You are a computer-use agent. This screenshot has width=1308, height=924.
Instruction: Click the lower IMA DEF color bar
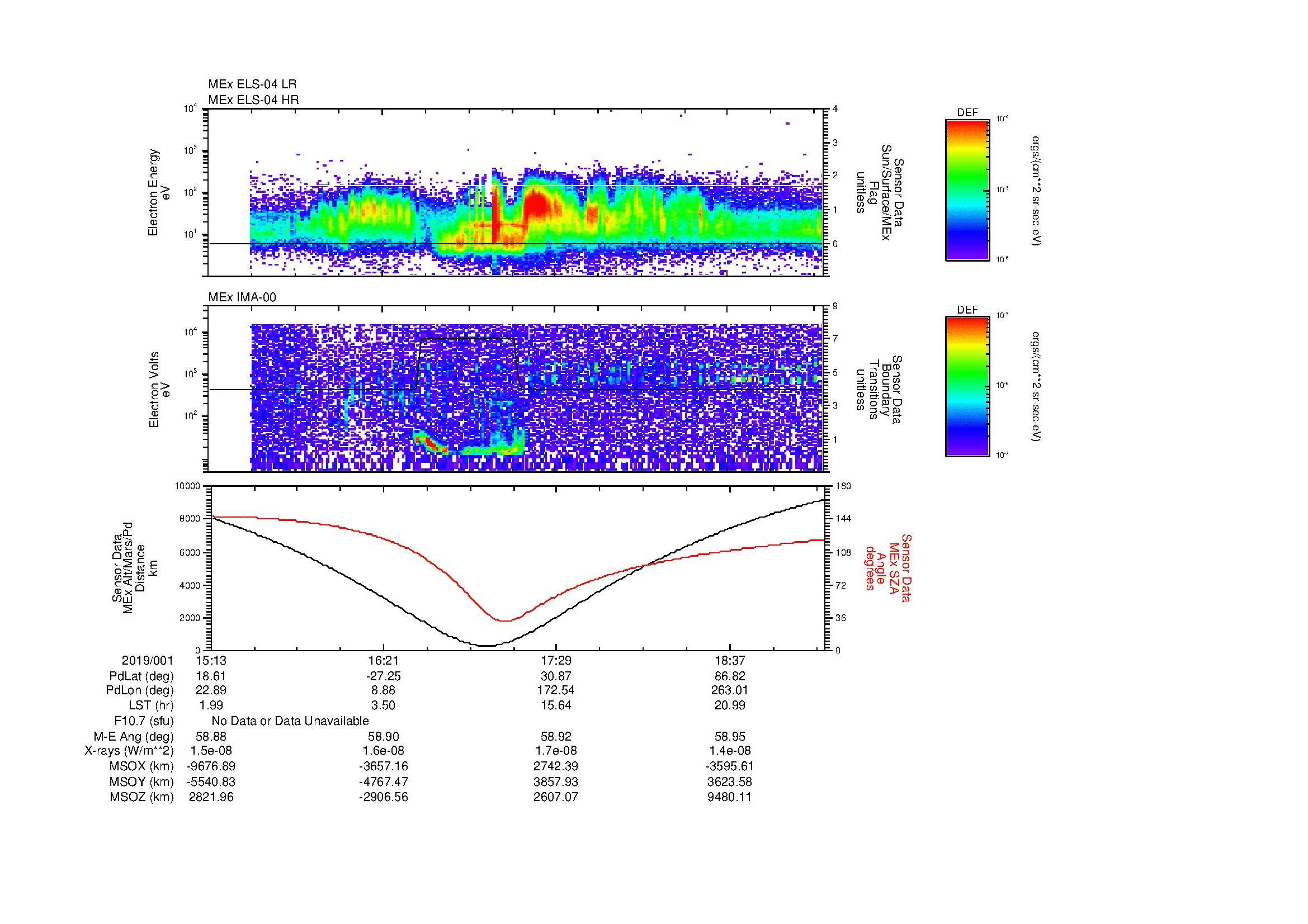(967, 387)
